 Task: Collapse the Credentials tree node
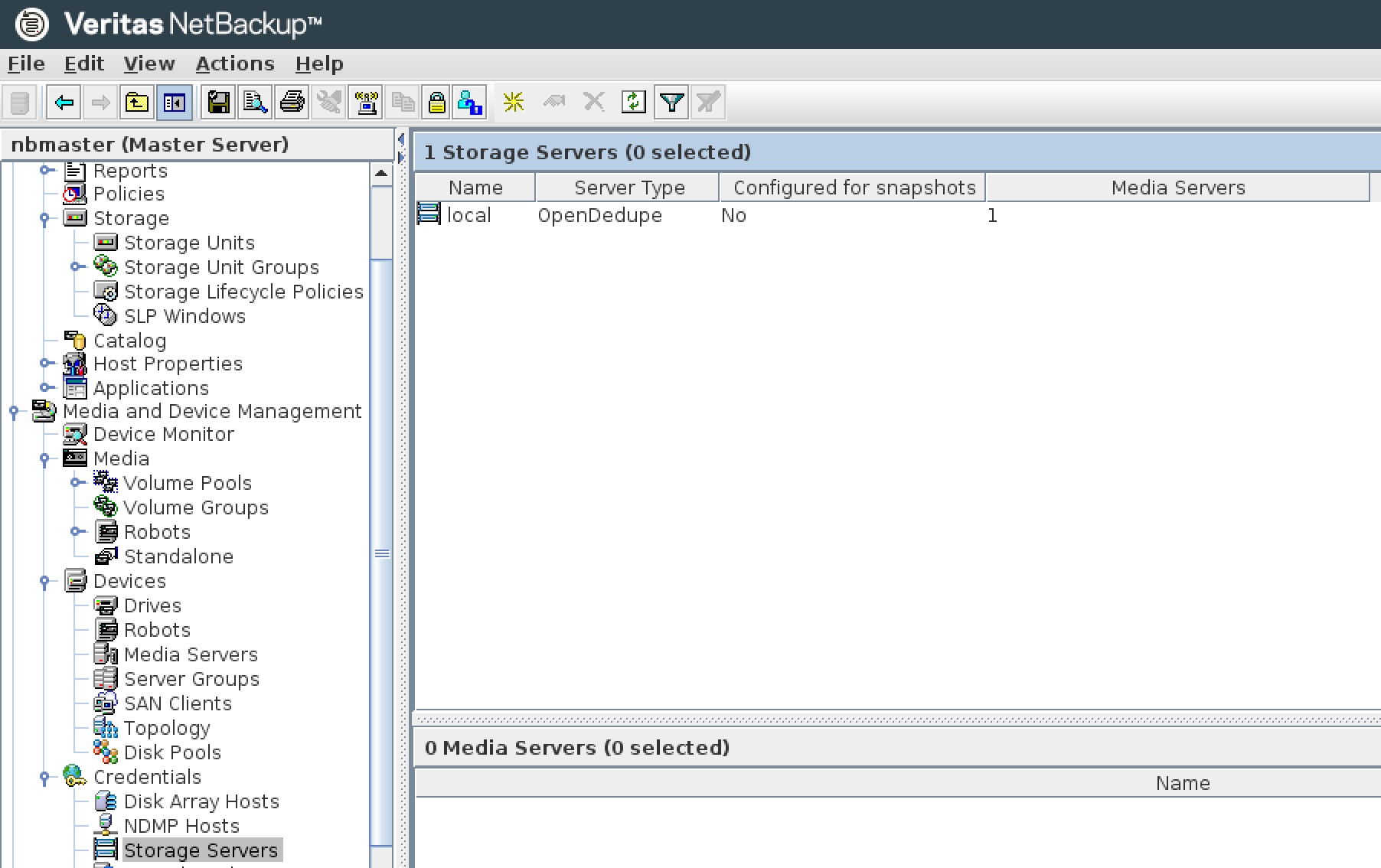(x=44, y=778)
